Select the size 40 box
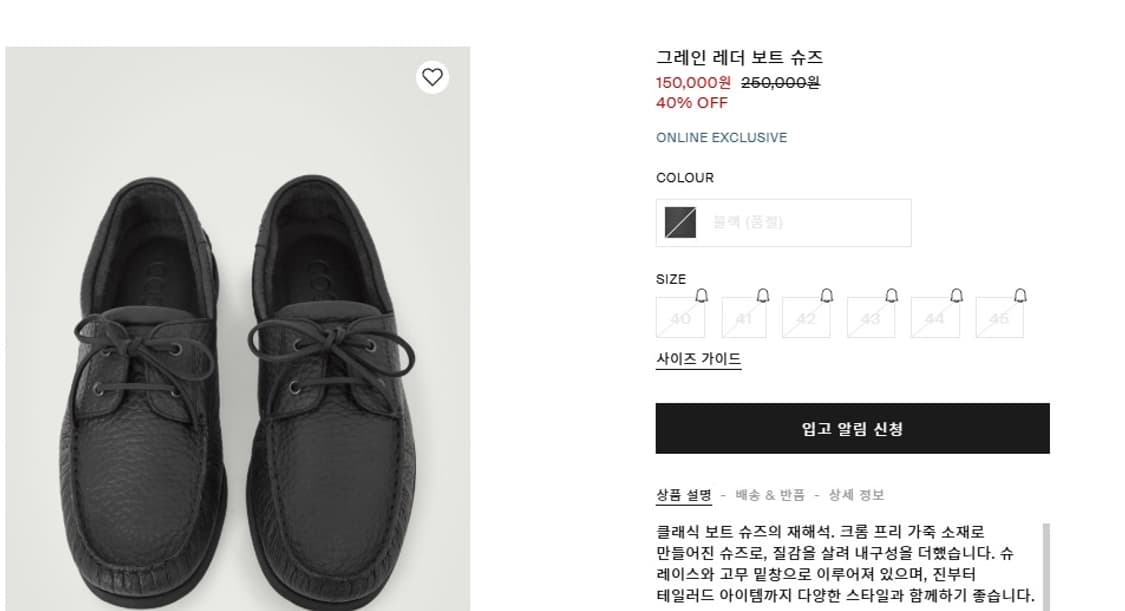 pyautogui.click(x=680, y=318)
